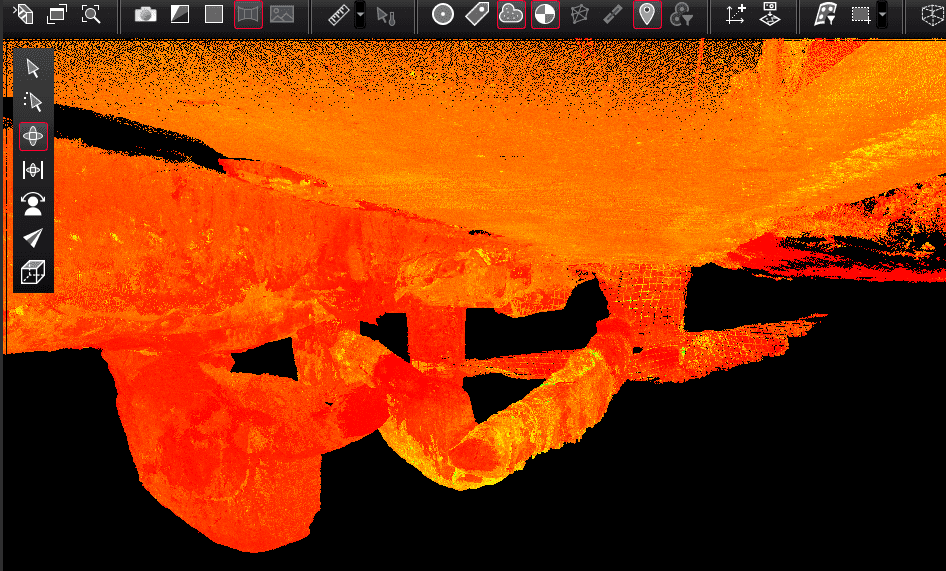Click the zoom extents magnifier icon
946x571 pixels.
point(91,14)
